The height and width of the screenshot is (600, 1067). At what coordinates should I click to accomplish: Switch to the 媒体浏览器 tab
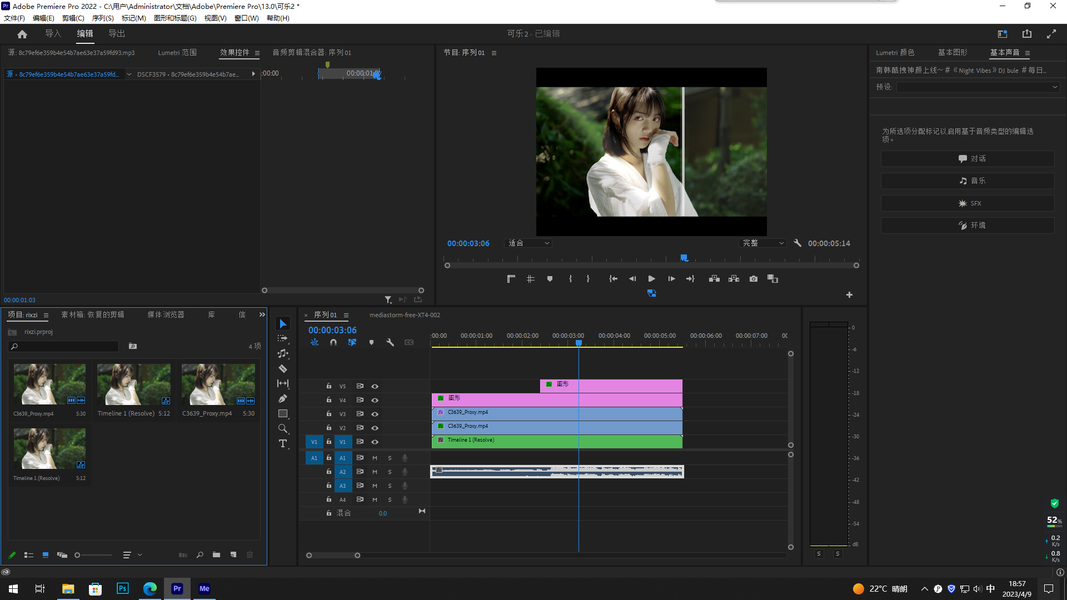coord(166,314)
